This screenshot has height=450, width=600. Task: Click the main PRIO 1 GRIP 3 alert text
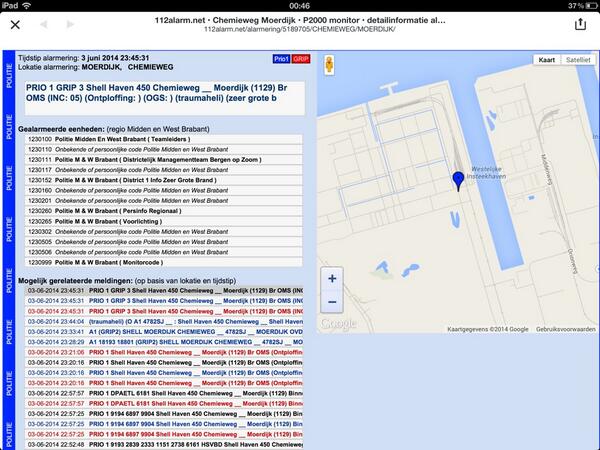[157, 93]
